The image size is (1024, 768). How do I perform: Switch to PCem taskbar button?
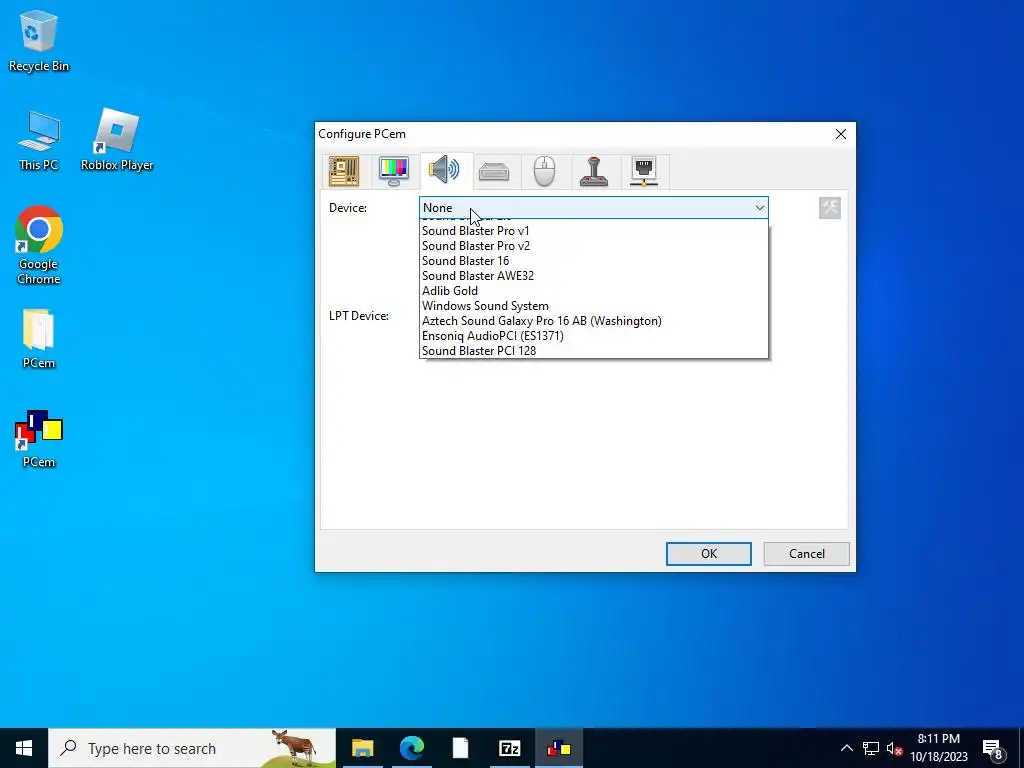pyautogui.click(x=558, y=748)
